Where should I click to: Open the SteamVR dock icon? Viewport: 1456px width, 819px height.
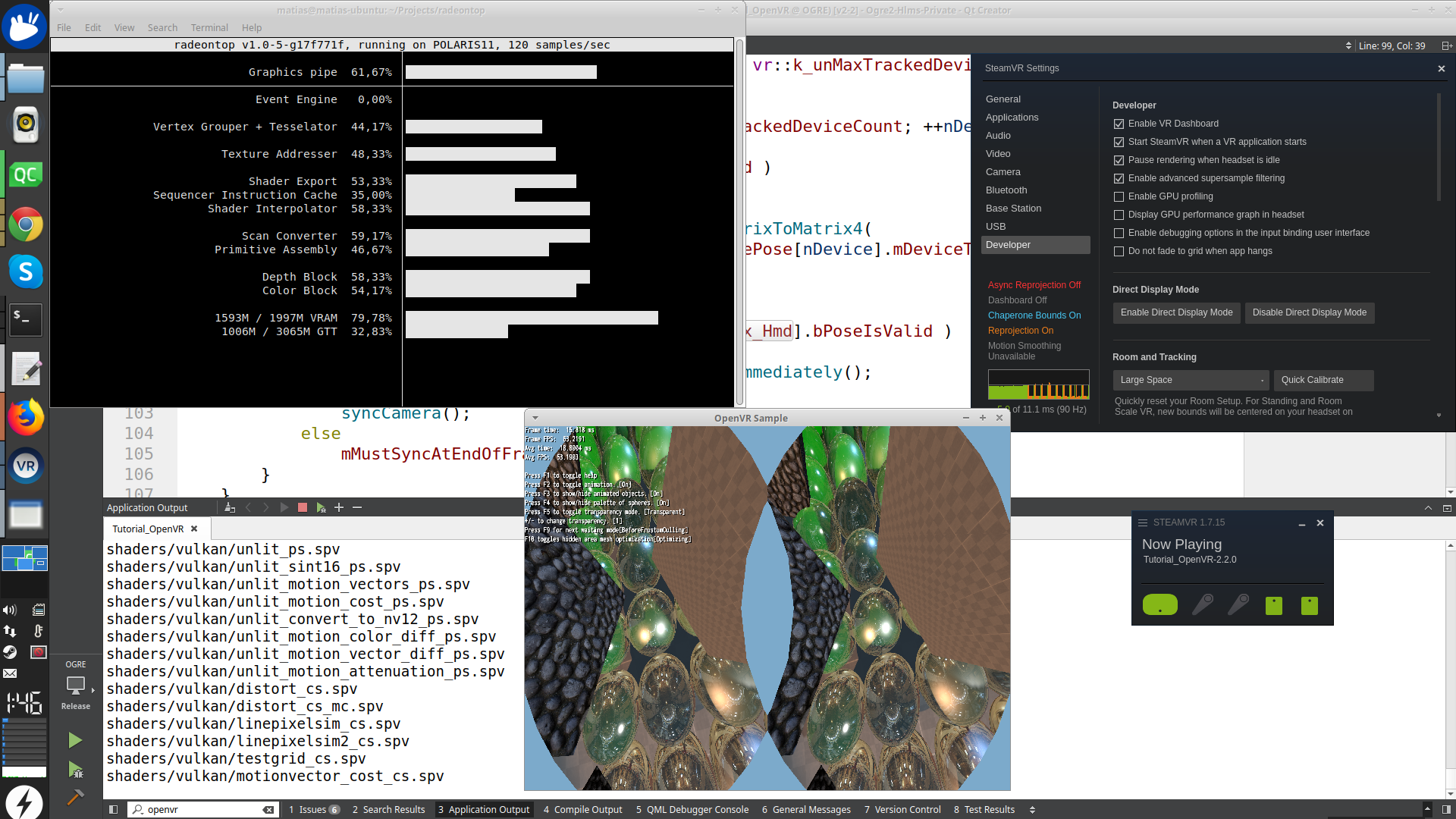pyautogui.click(x=25, y=466)
